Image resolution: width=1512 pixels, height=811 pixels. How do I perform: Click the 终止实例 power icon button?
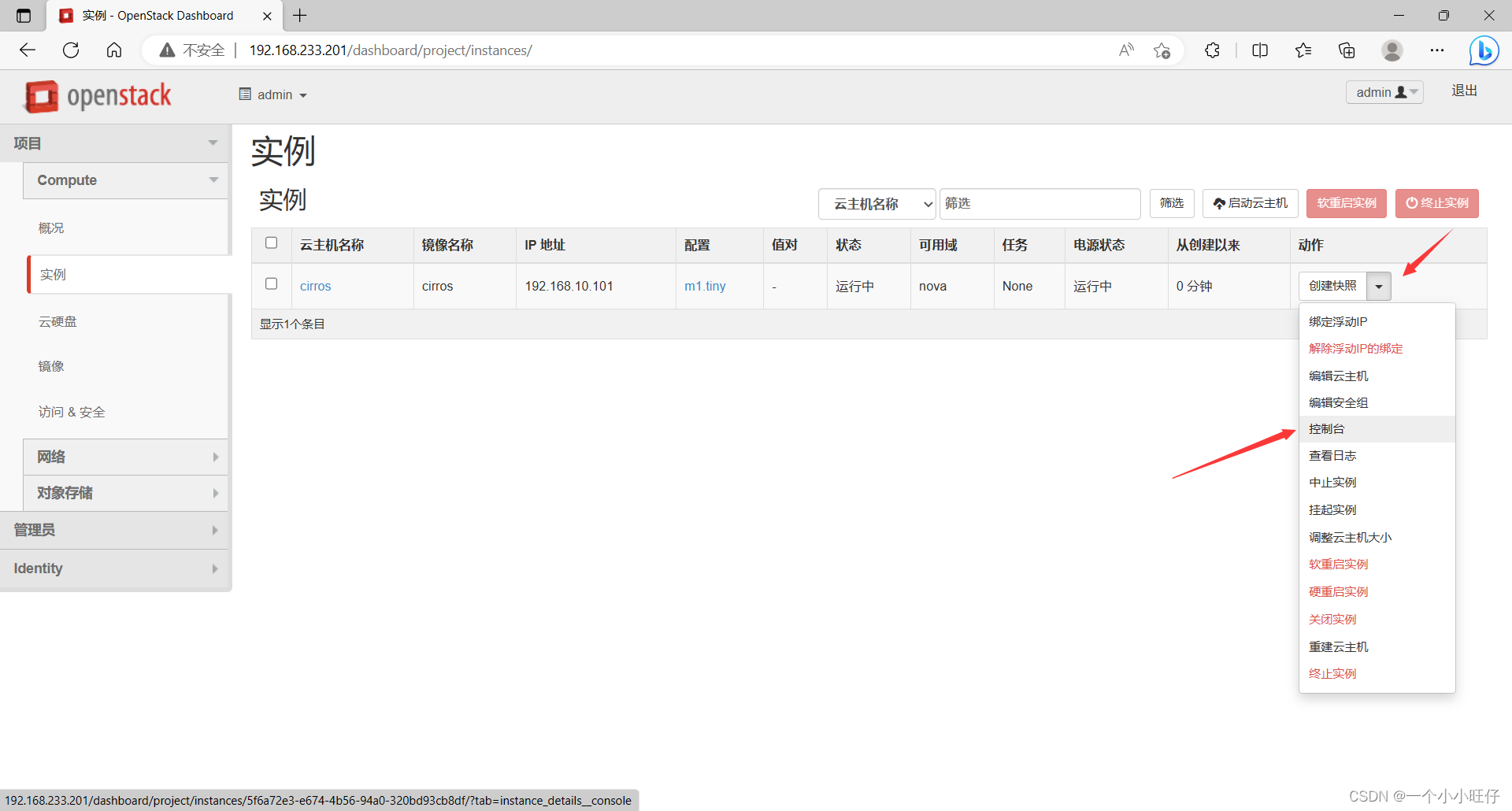[1411, 203]
